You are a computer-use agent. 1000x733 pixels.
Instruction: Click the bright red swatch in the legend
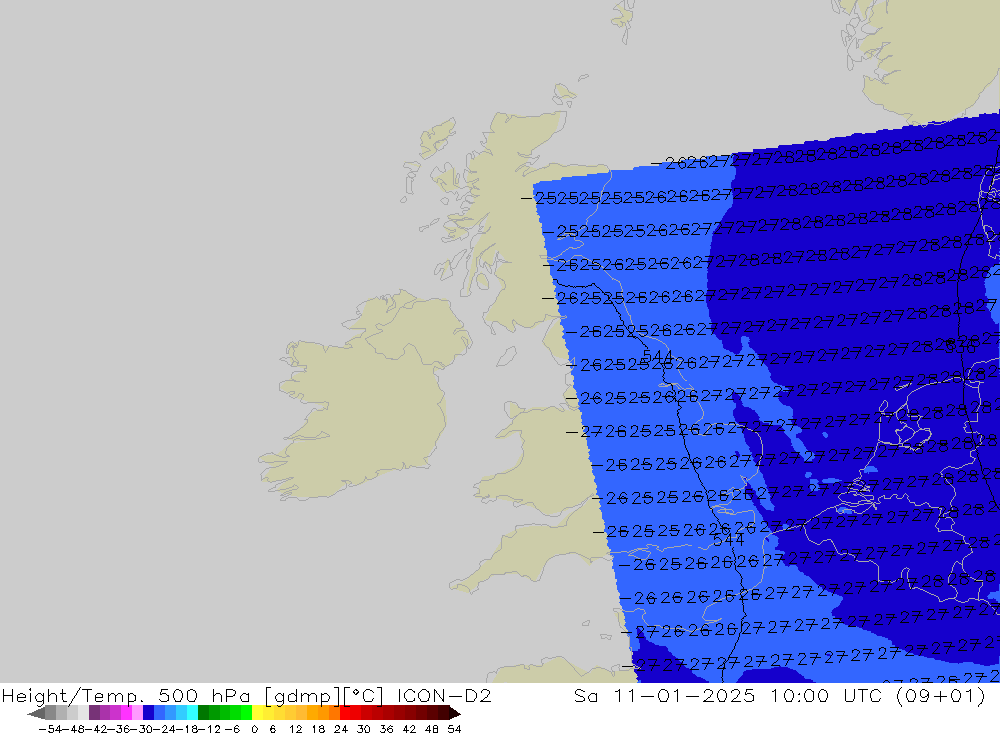click(345, 713)
